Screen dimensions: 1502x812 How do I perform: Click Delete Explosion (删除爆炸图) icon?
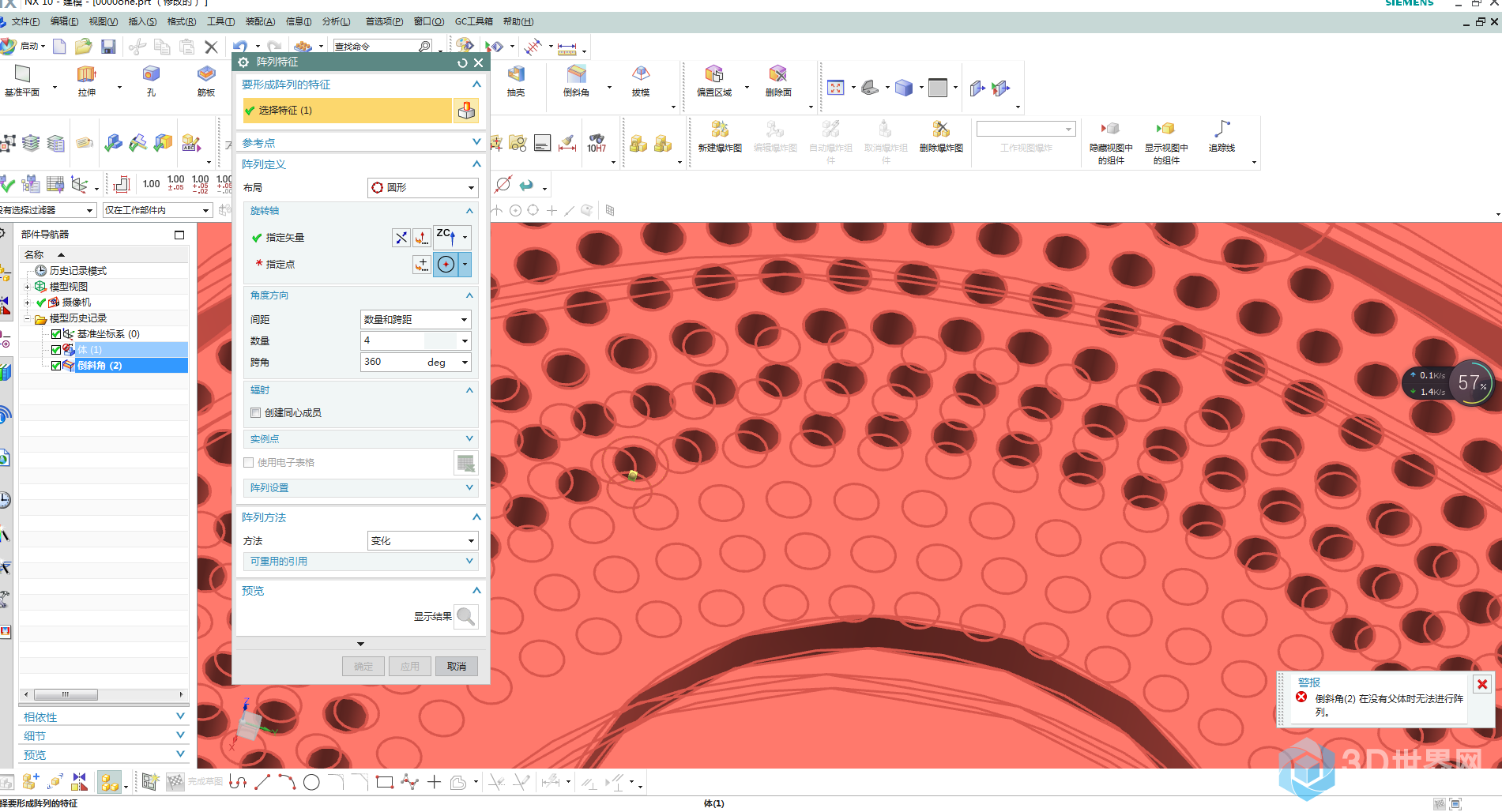coord(941,130)
